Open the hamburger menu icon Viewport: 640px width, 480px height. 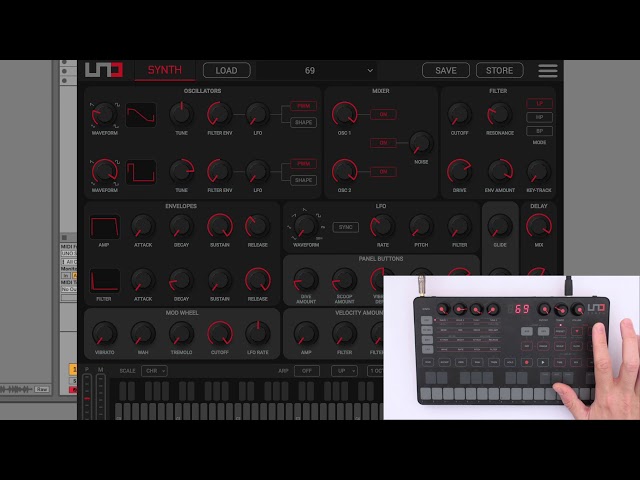tap(548, 70)
